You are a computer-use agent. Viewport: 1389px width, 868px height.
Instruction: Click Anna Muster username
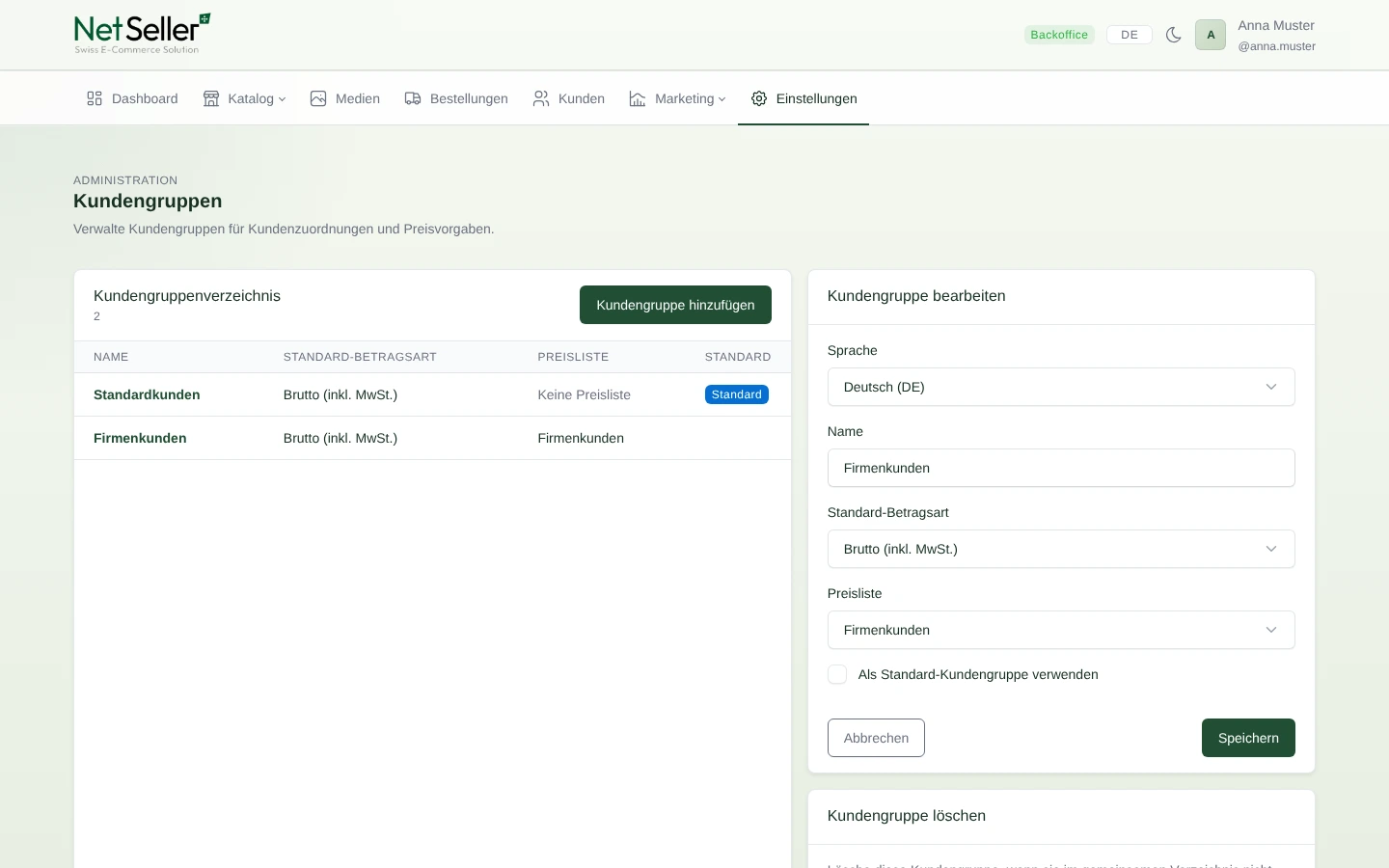point(1276,25)
